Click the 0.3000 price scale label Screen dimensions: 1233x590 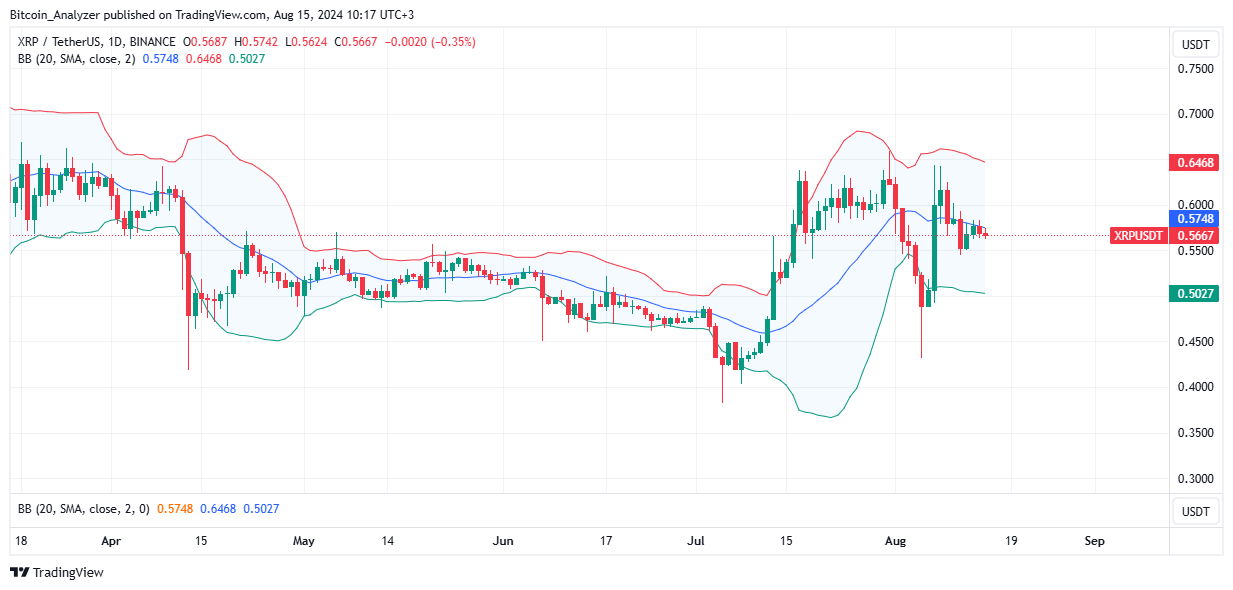(x=1194, y=479)
